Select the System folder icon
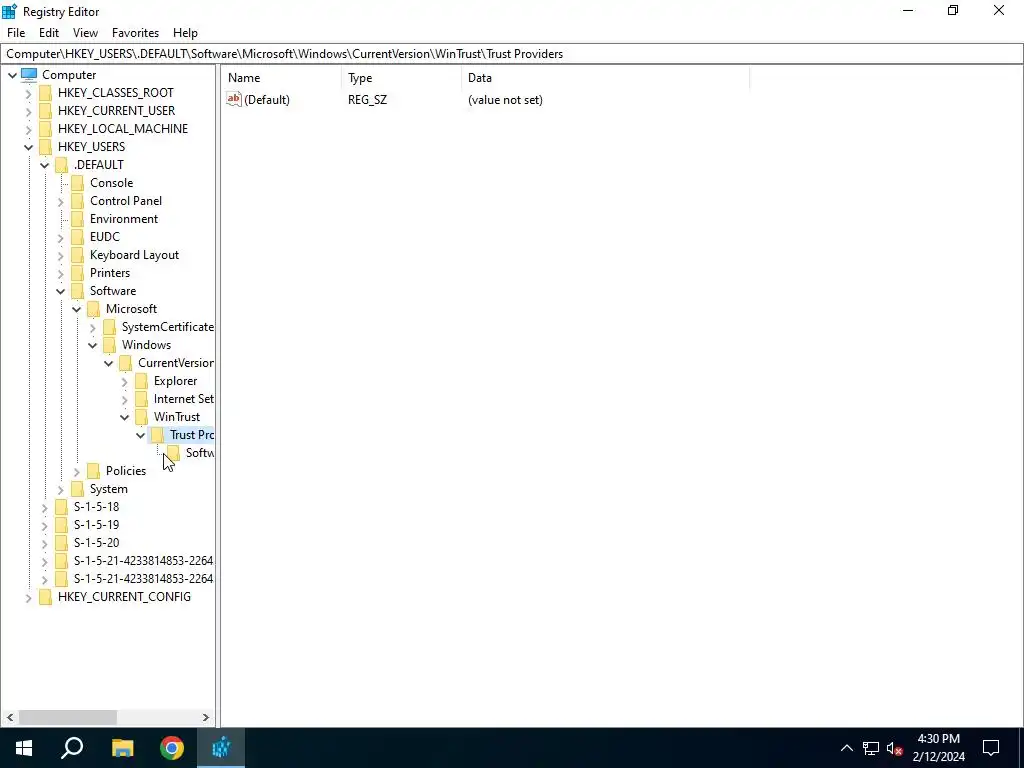1024x768 pixels. tap(77, 488)
